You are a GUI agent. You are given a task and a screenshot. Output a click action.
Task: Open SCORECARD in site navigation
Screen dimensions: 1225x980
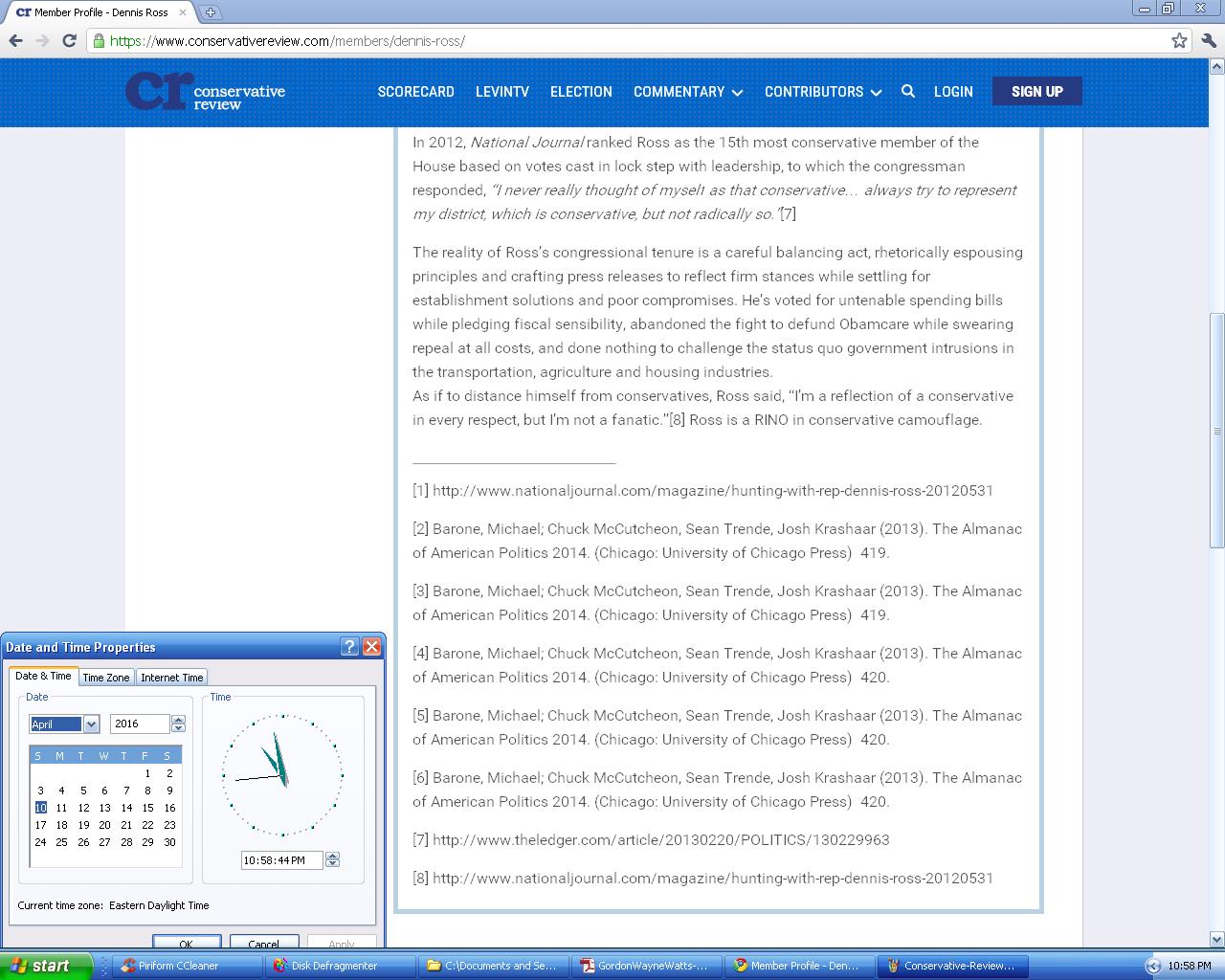click(x=415, y=91)
